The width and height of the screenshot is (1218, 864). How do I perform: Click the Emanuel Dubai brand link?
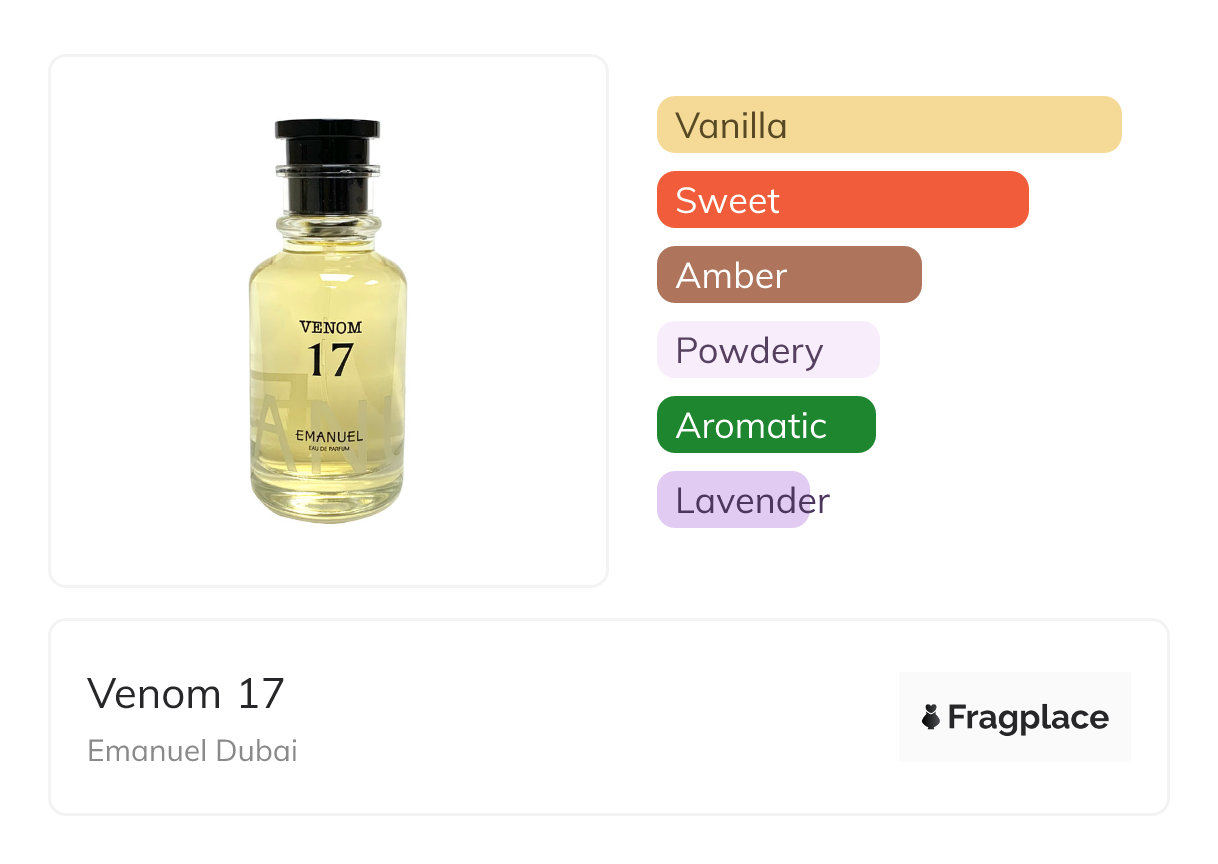193,751
